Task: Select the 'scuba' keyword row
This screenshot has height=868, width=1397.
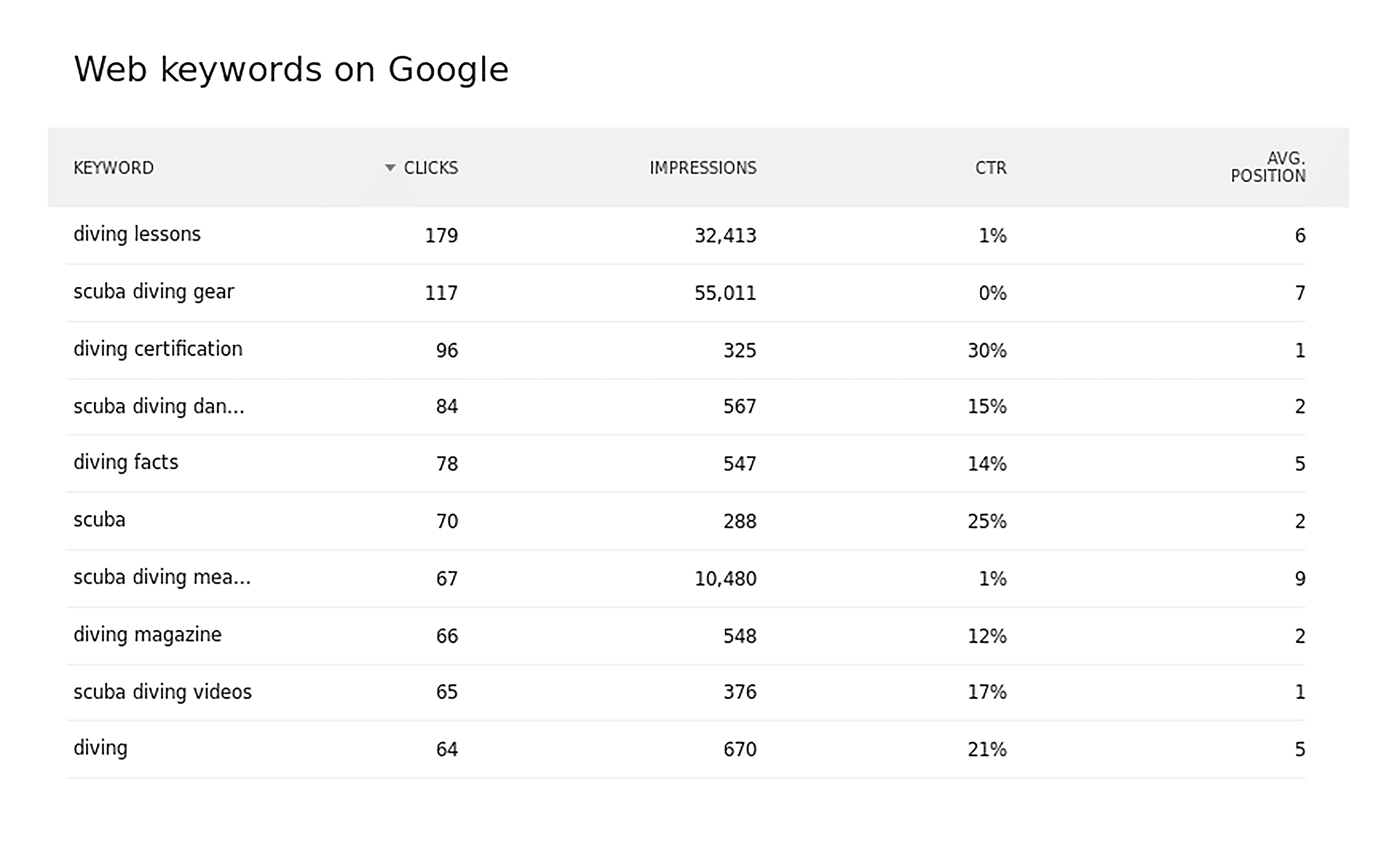Action: pyautogui.click(x=99, y=520)
